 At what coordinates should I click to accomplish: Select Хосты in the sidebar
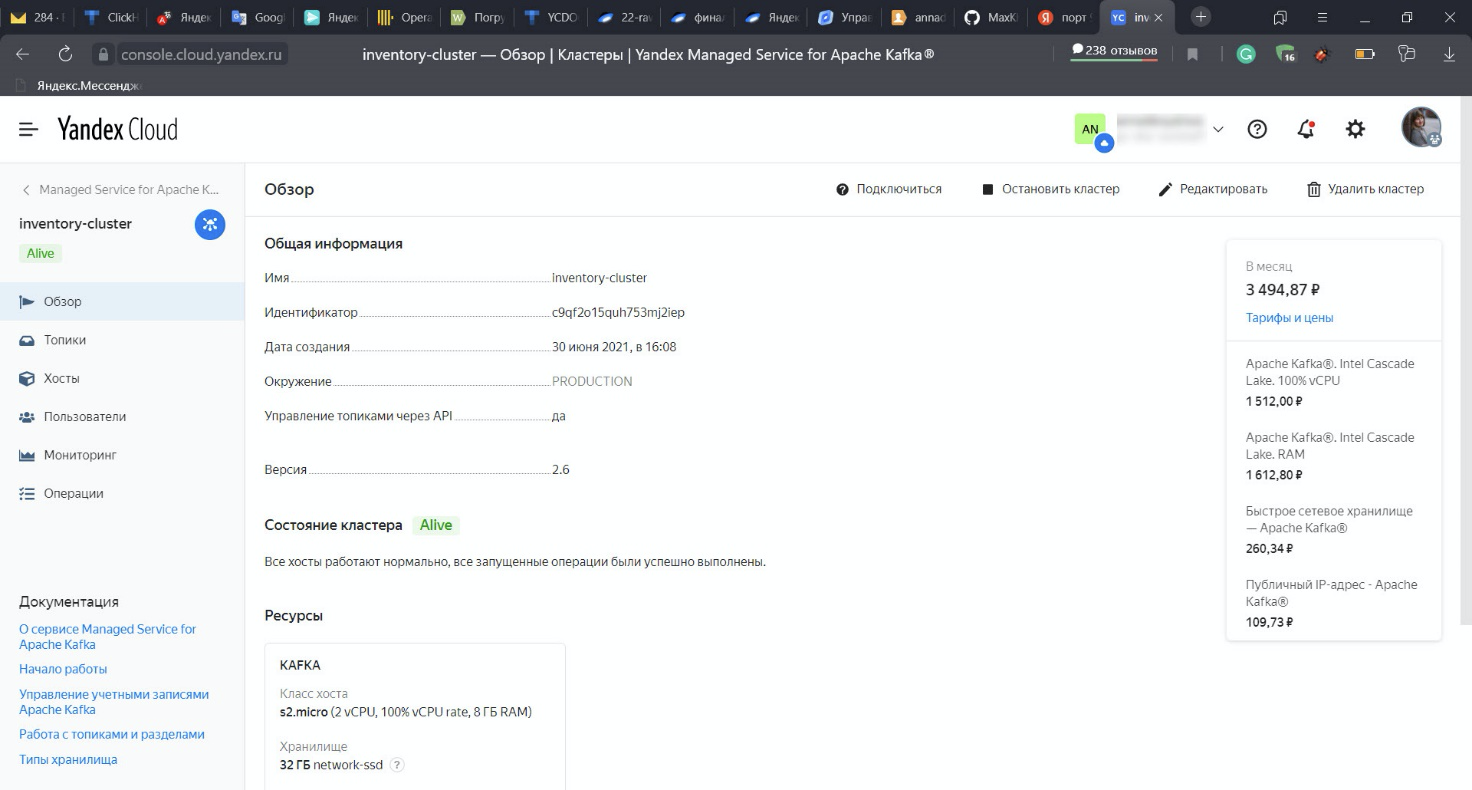[x=122, y=378]
